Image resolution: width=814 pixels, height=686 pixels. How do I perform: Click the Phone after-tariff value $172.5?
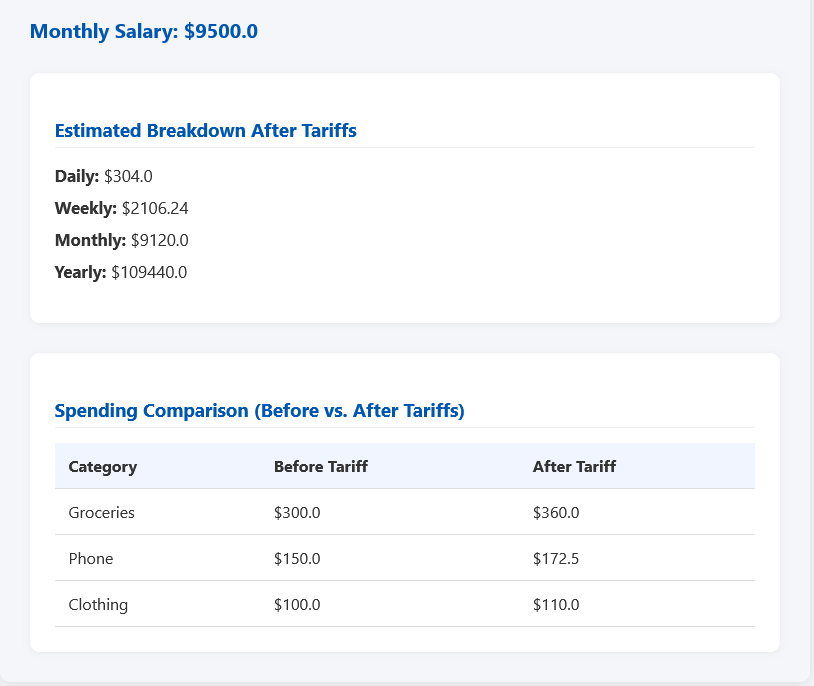(x=556, y=559)
